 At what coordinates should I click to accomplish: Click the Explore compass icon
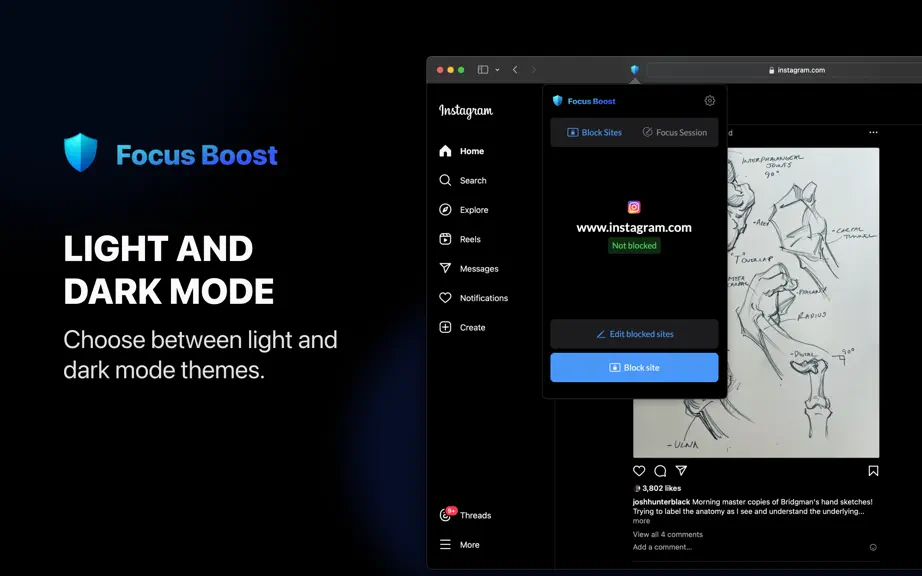point(445,210)
